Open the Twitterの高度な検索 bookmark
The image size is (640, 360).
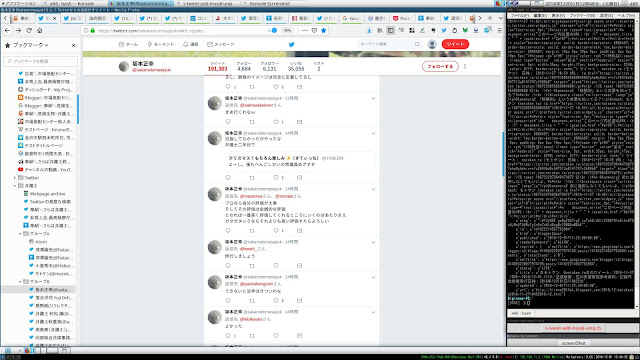47,202
